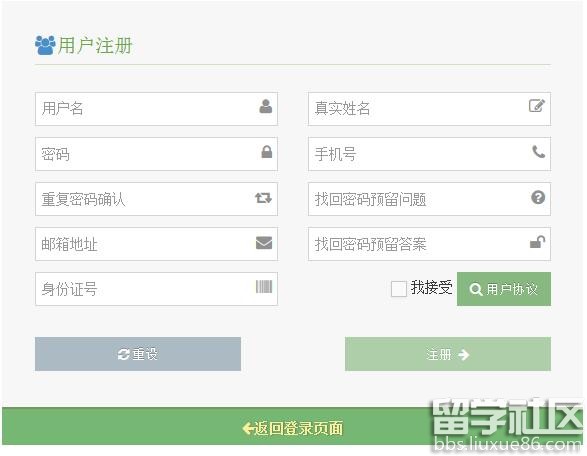Click the edit pencil icon in real name field

coord(537,106)
